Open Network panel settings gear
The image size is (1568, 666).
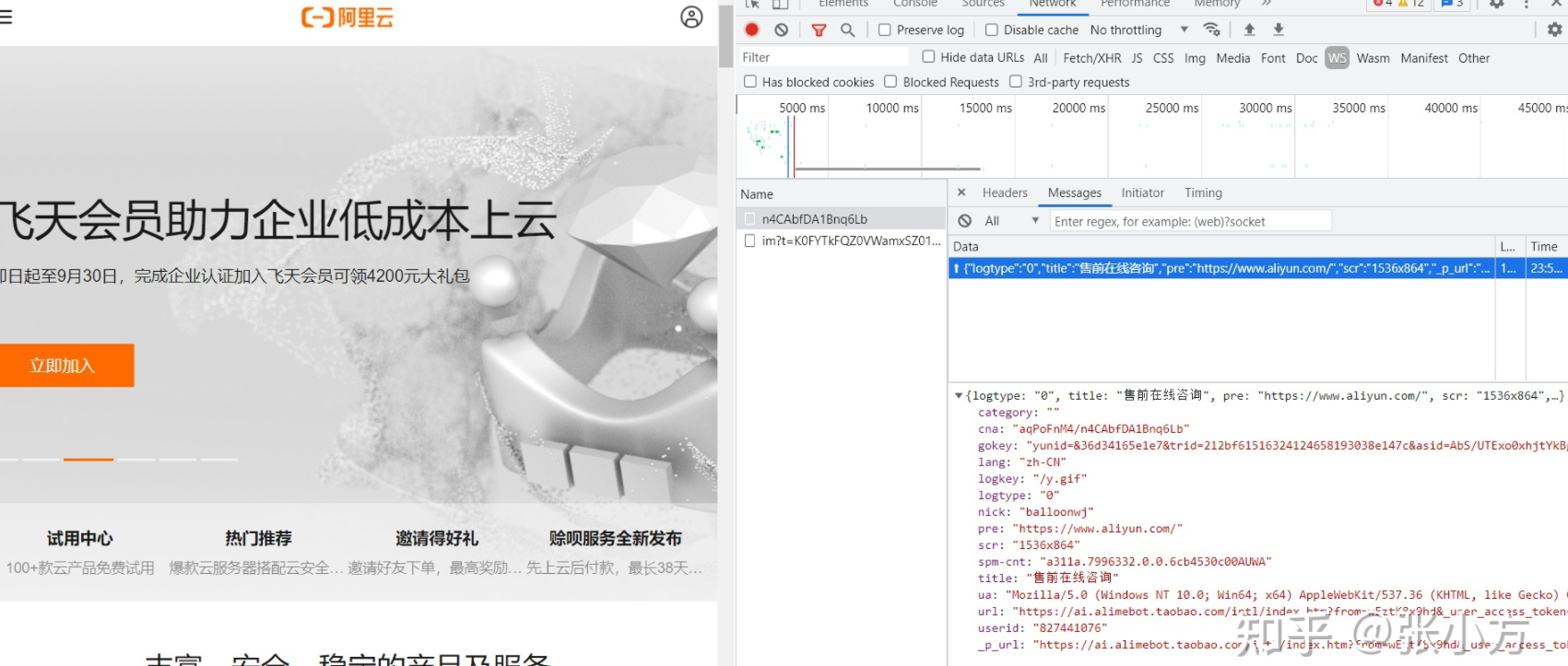click(1554, 29)
